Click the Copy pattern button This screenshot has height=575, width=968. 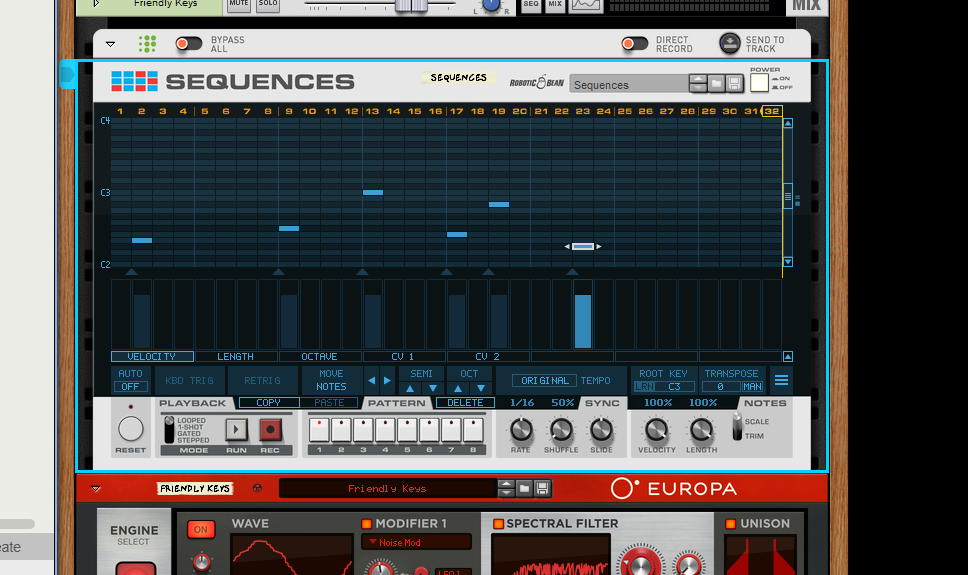coord(269,402)
